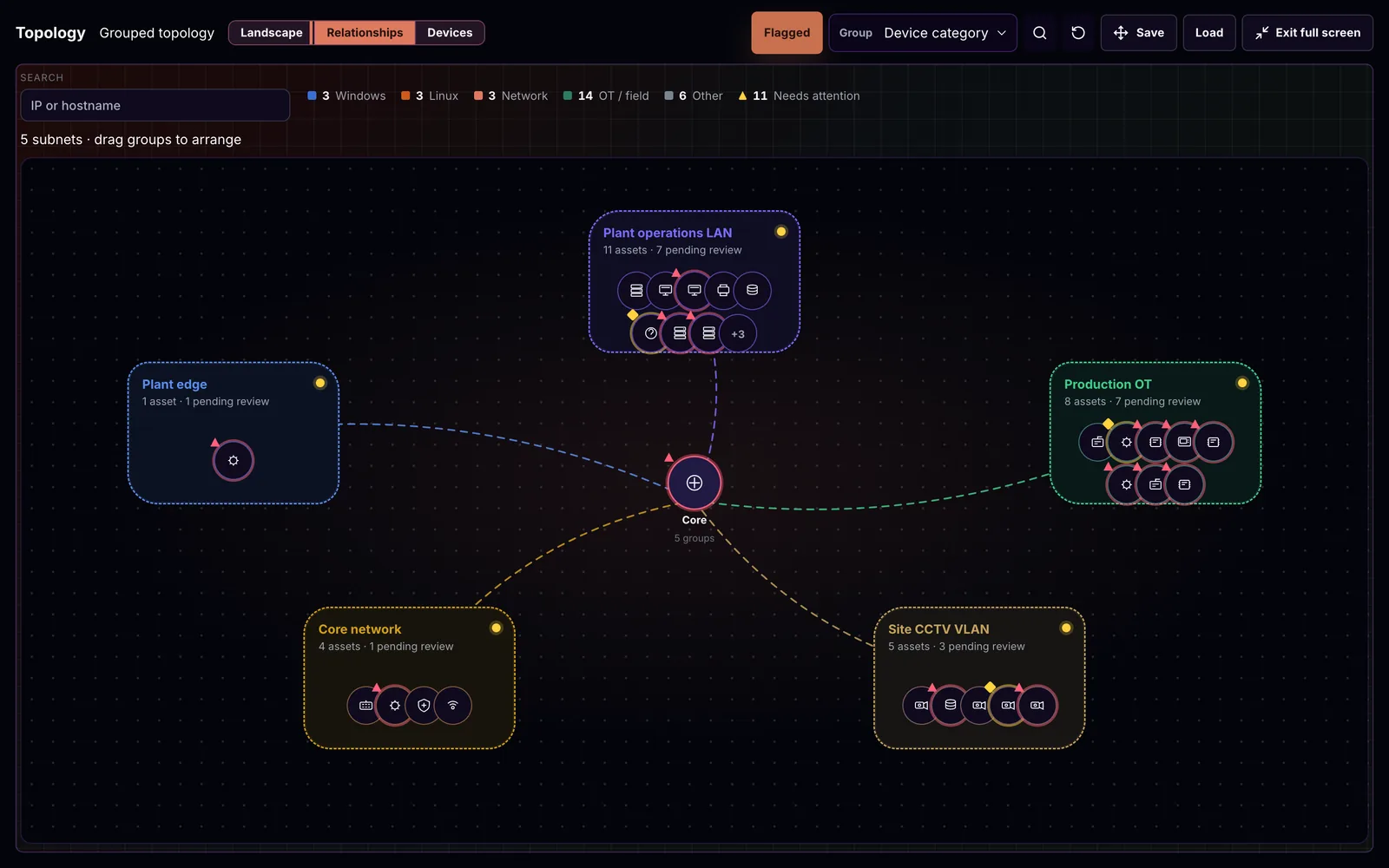Expand the +3 more assets bubble
1389x868 pixels.
tap(738, 333)
